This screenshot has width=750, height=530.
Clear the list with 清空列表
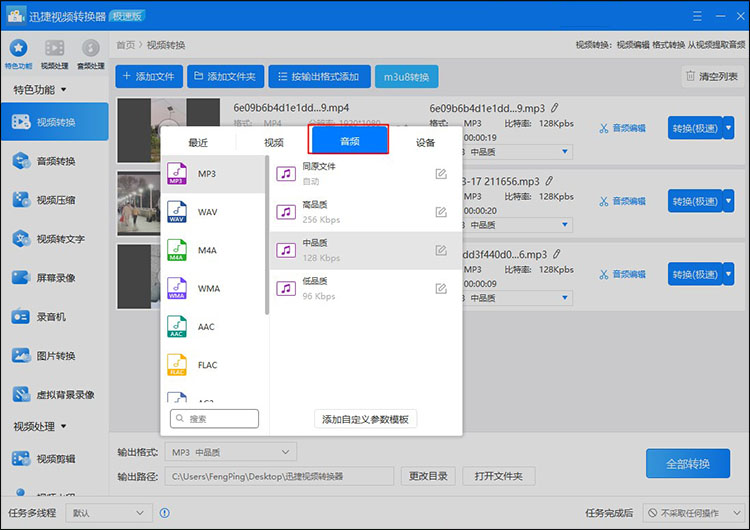point(712,76)
